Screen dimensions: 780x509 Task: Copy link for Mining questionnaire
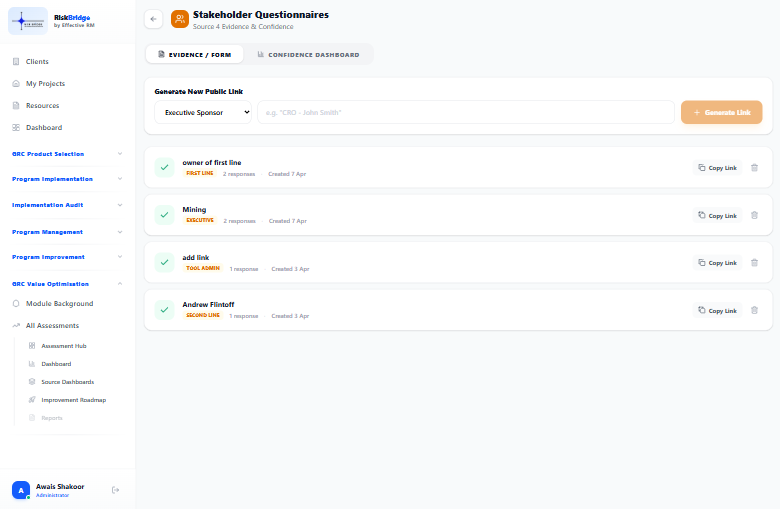[x=717, y=215]
